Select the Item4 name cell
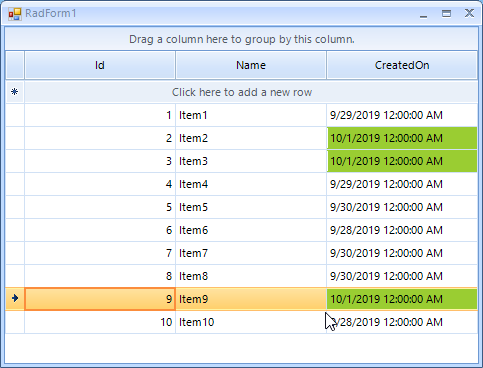 pos(251,184)
